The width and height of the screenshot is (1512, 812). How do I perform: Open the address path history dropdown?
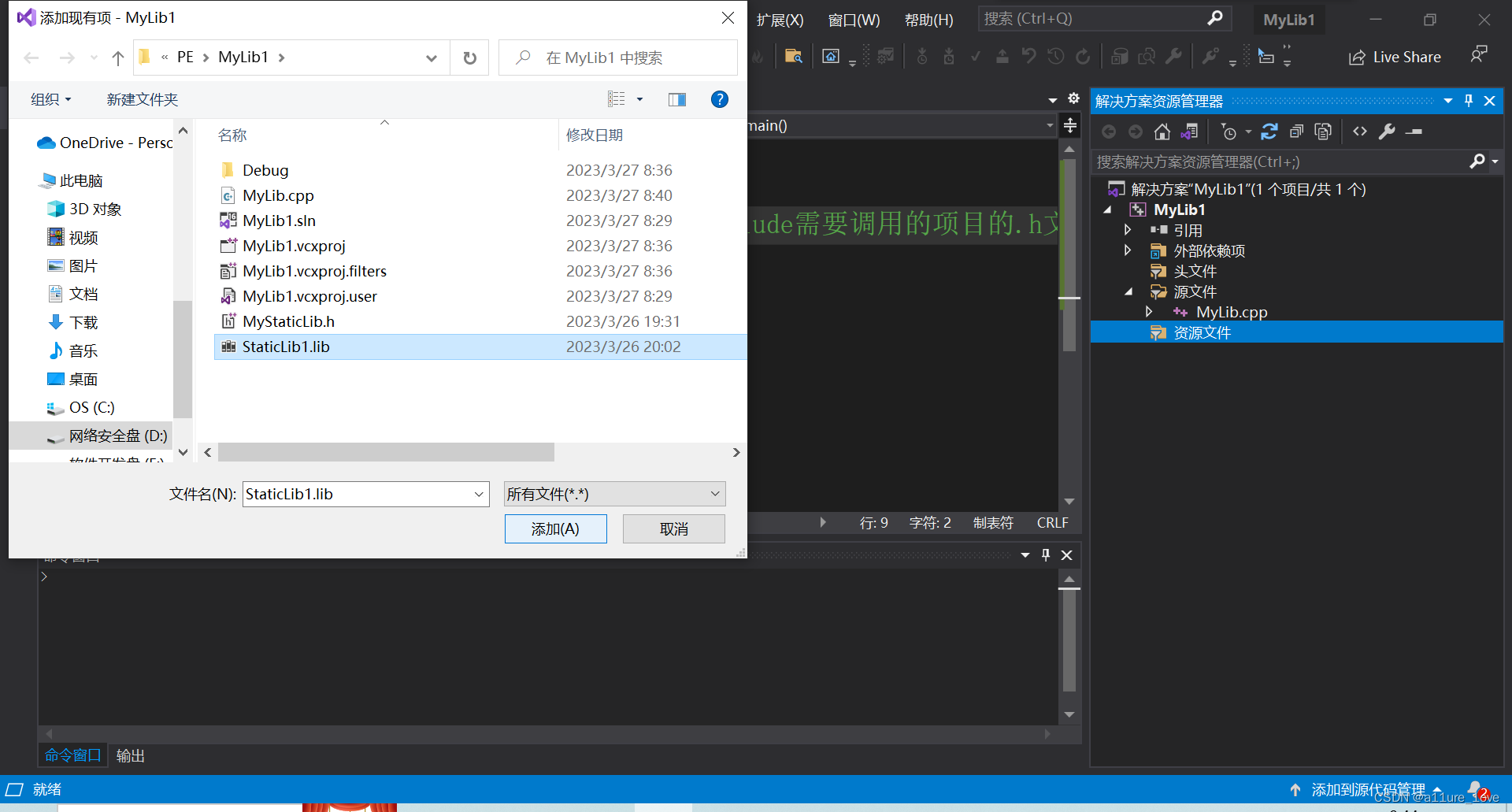click(x=432, y=57)
